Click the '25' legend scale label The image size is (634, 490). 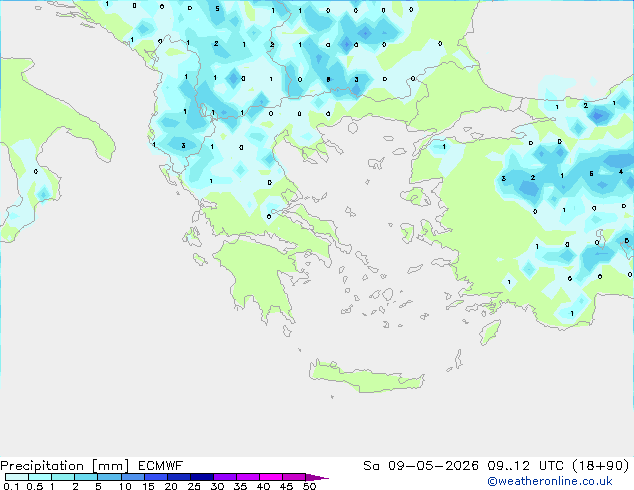(x=194, y=486)
